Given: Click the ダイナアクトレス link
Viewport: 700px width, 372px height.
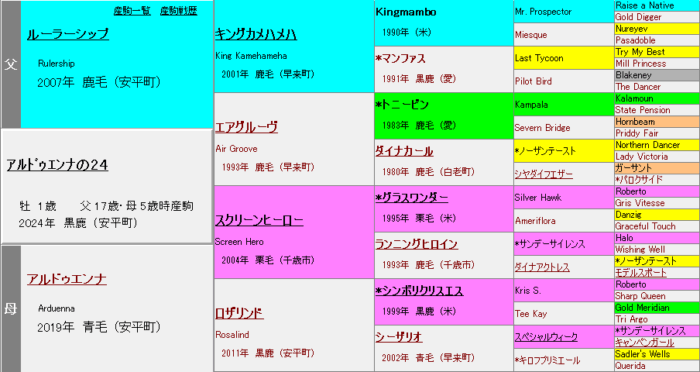Looking at the screenshot, I should click(x=542, y=267).
